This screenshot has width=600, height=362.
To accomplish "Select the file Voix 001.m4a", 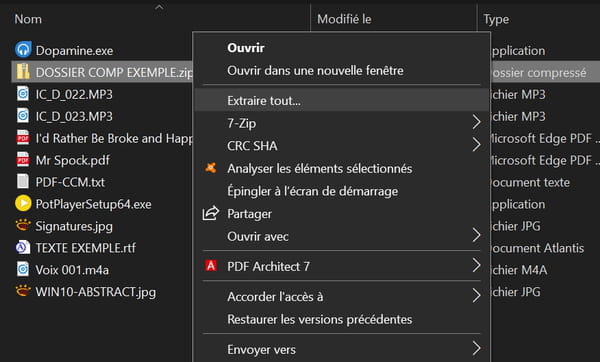I will [72, 270].
